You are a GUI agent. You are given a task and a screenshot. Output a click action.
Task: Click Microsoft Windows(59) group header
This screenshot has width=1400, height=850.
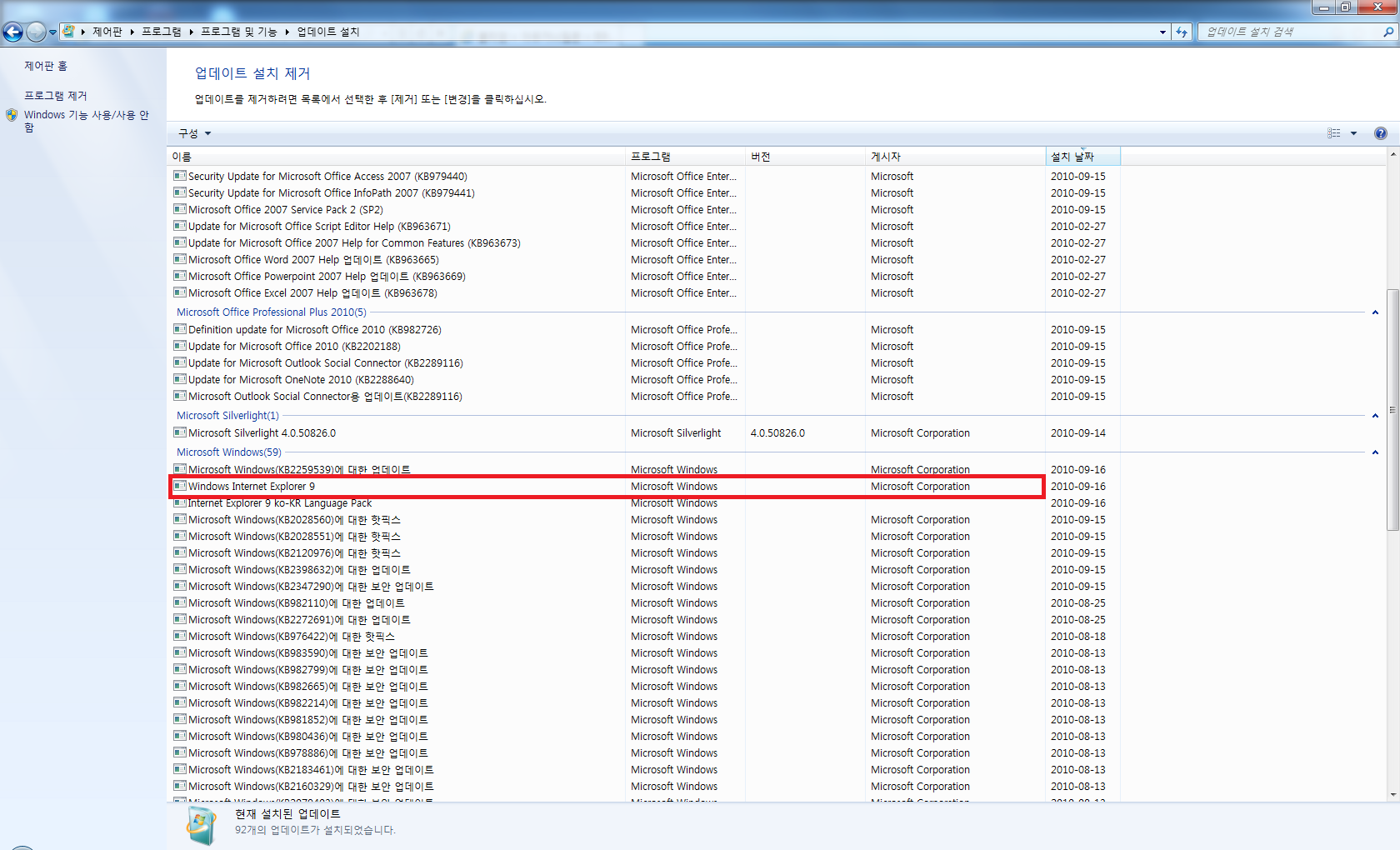click(229, 452)
